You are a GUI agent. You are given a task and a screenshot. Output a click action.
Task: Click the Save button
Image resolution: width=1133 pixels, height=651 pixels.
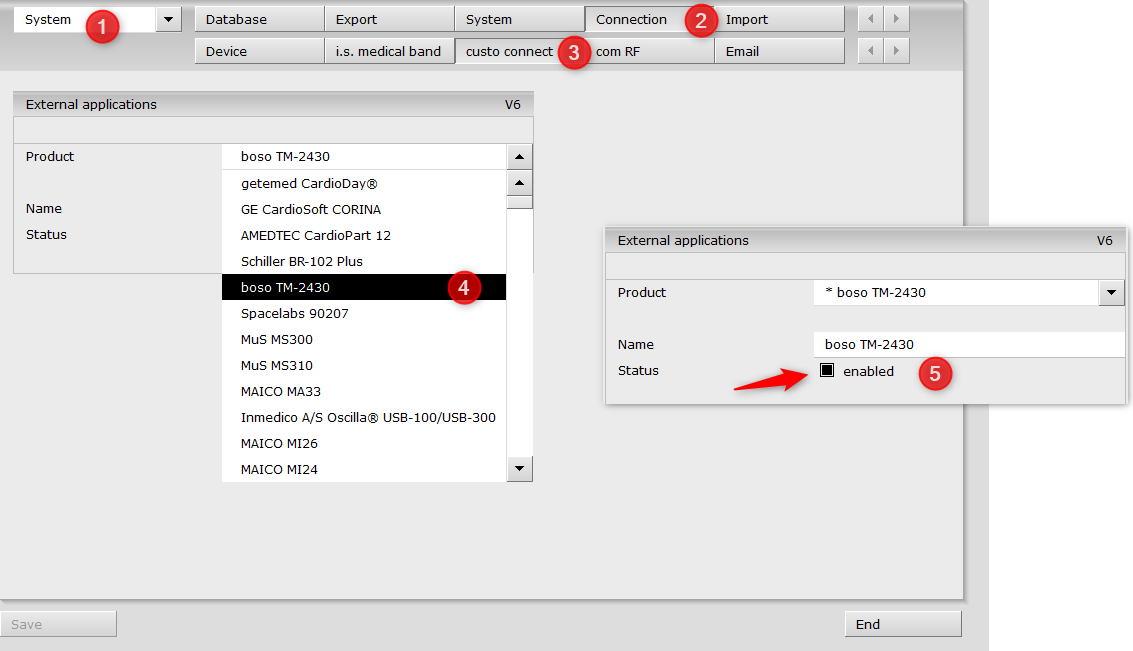(59, 624)
